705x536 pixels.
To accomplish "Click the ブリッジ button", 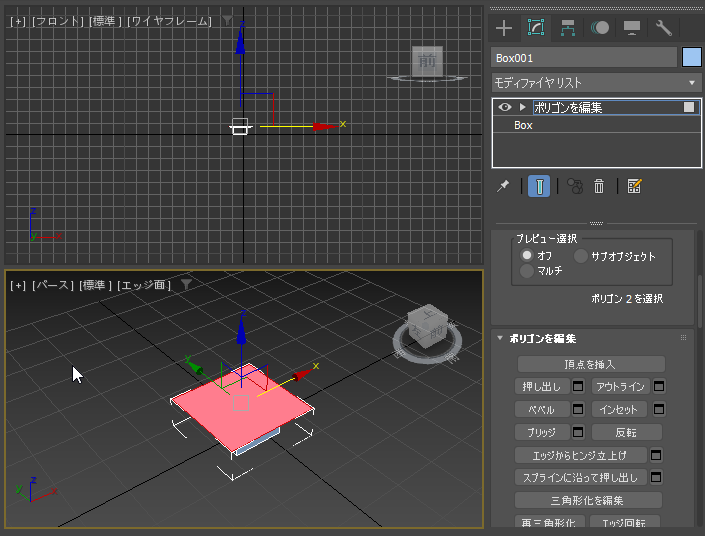I will coord(542,432).
